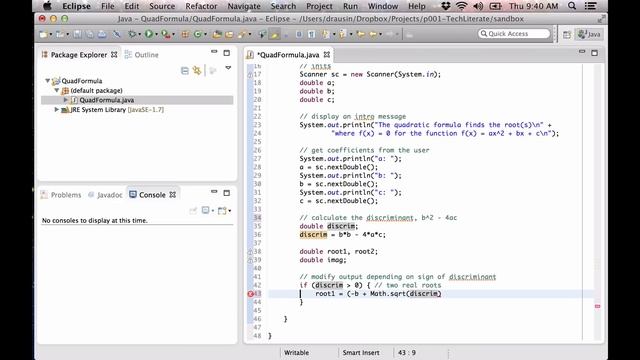Click the Open Task toolbar icon

click(x=229, y=34)
